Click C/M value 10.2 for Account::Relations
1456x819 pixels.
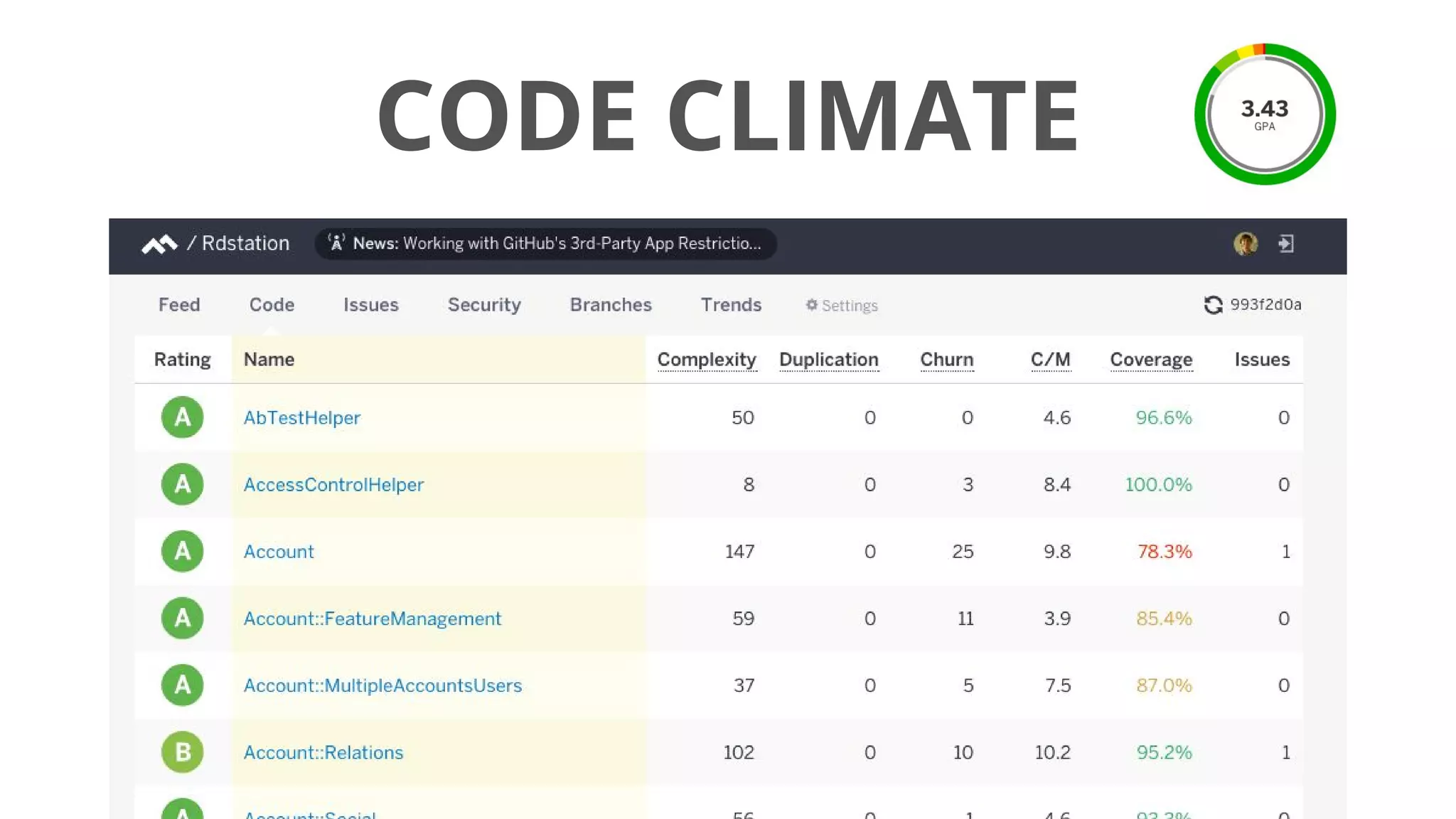click(x=1052, y=752)
